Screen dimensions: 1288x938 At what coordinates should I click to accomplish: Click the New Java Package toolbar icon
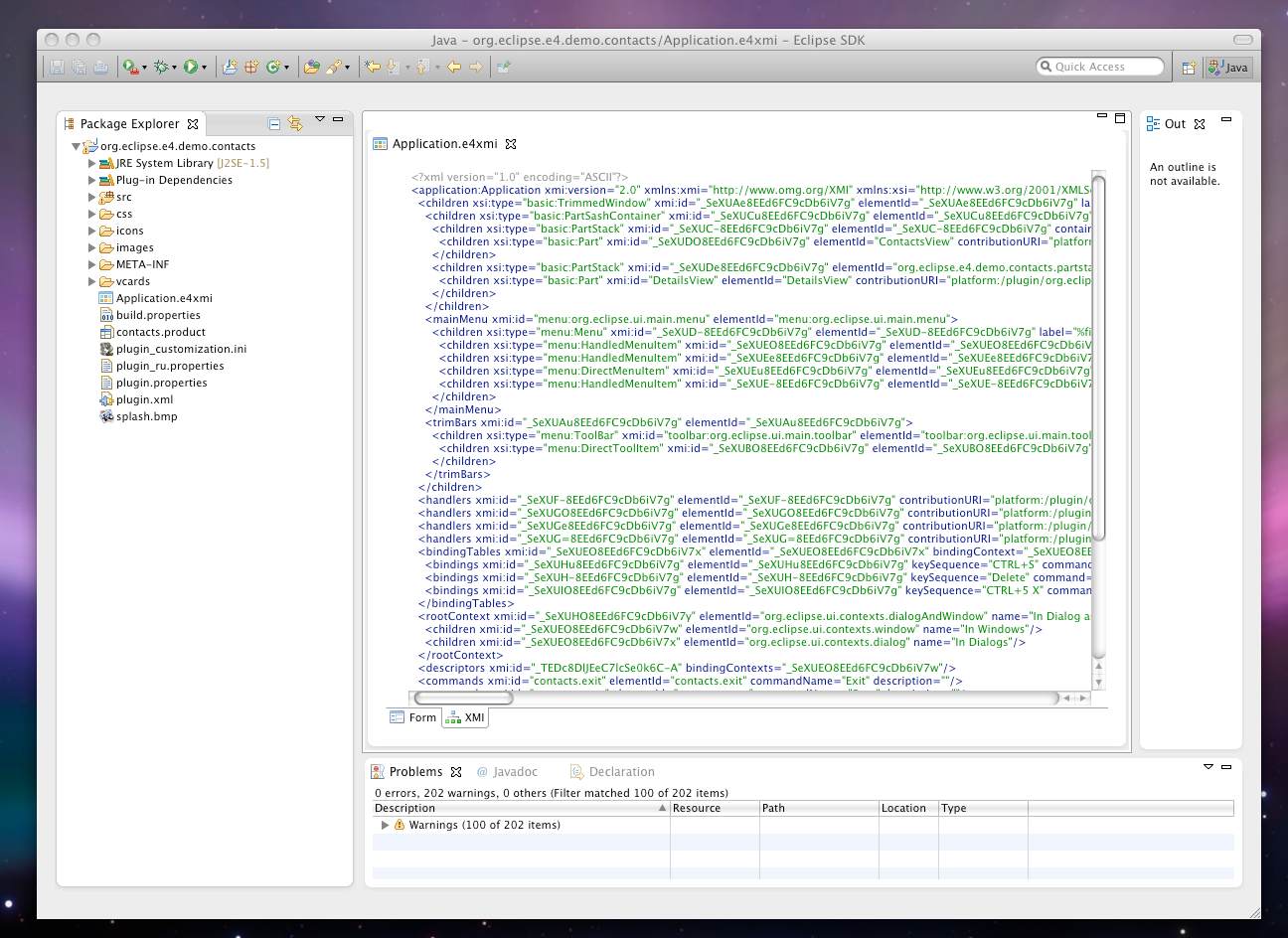coord(251,67)
